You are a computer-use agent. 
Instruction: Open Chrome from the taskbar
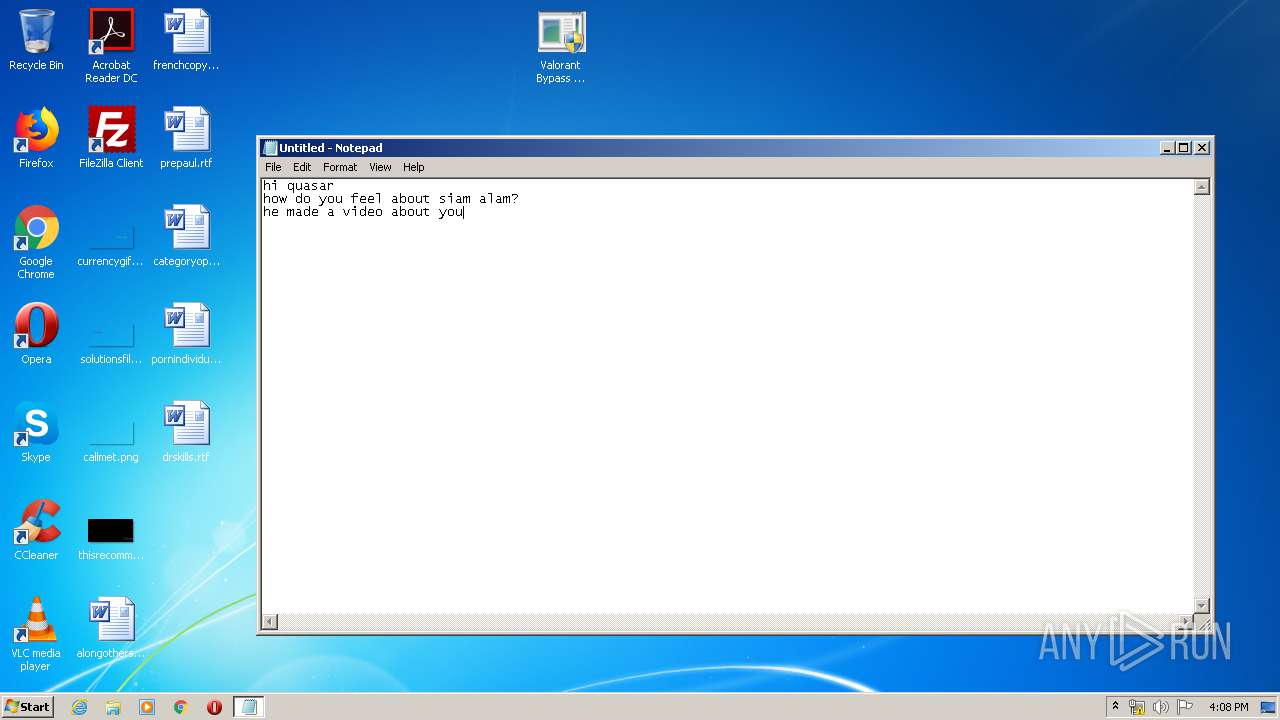point(181,707)
